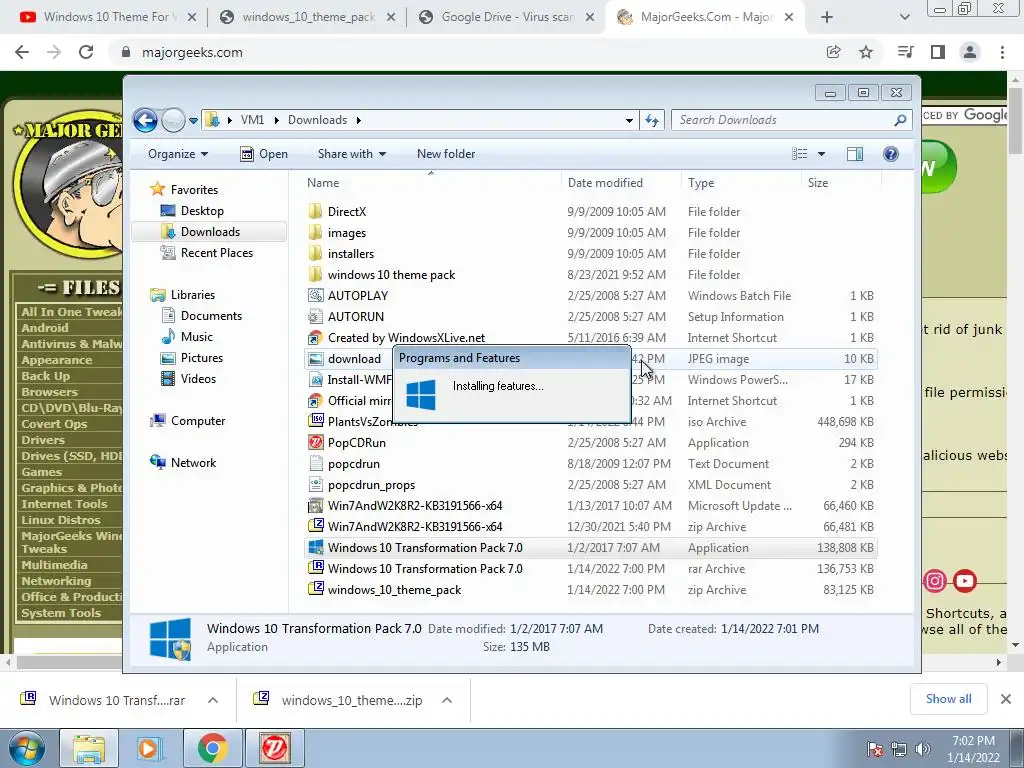1024x768 pixels.
Task: Open the Drivers category on MajorGeeks
Action: tap(43, 440)
